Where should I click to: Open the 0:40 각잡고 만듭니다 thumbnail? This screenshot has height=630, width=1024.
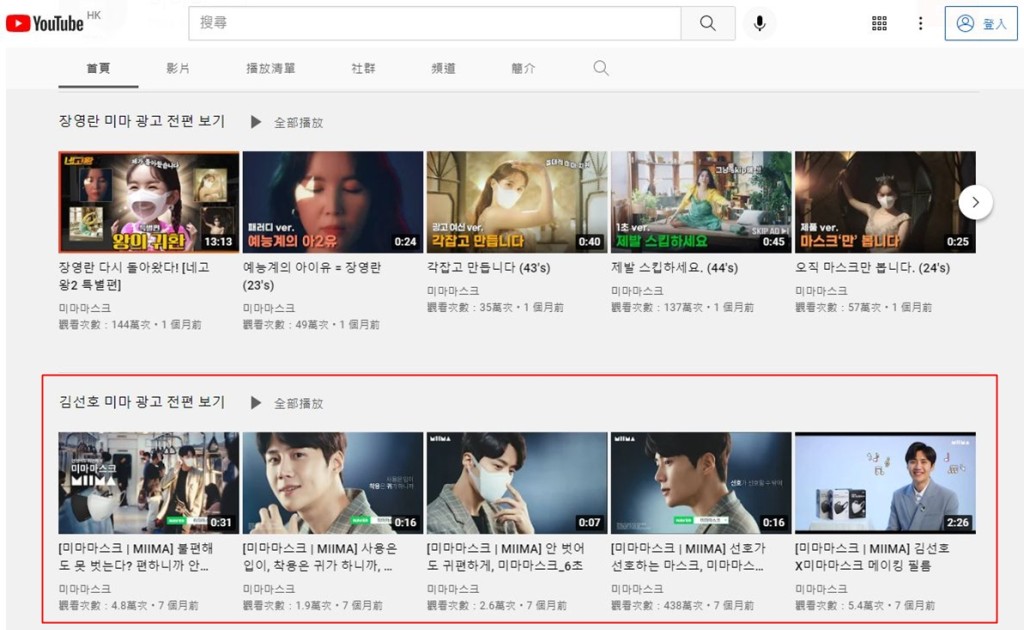517,202
